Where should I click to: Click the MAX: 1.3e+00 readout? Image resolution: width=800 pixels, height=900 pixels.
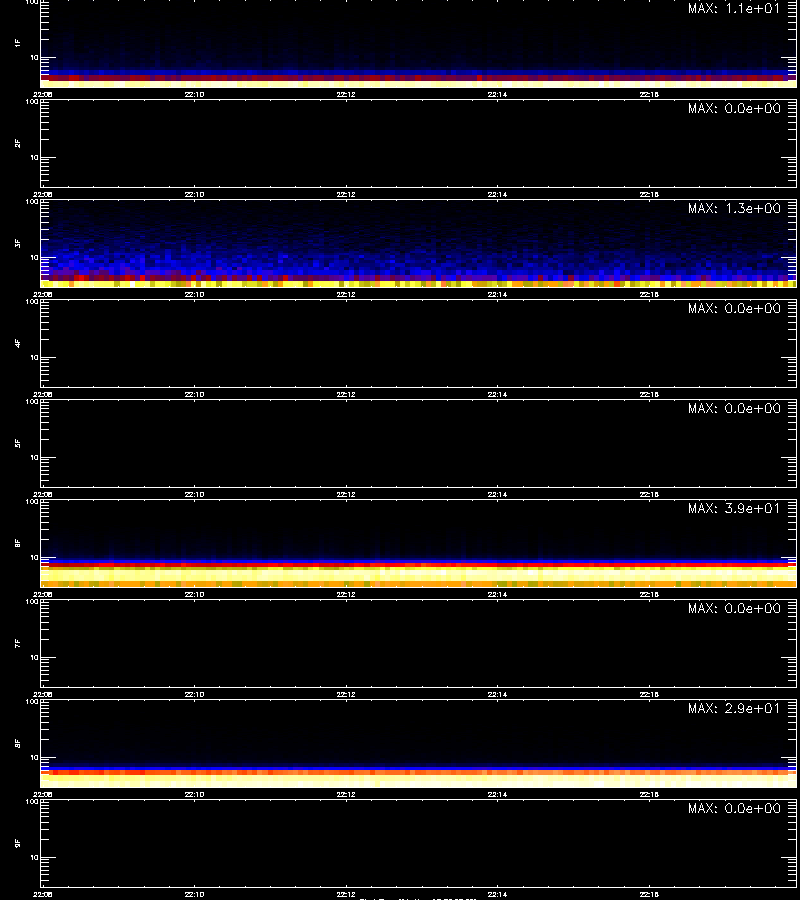click(734, 208)
